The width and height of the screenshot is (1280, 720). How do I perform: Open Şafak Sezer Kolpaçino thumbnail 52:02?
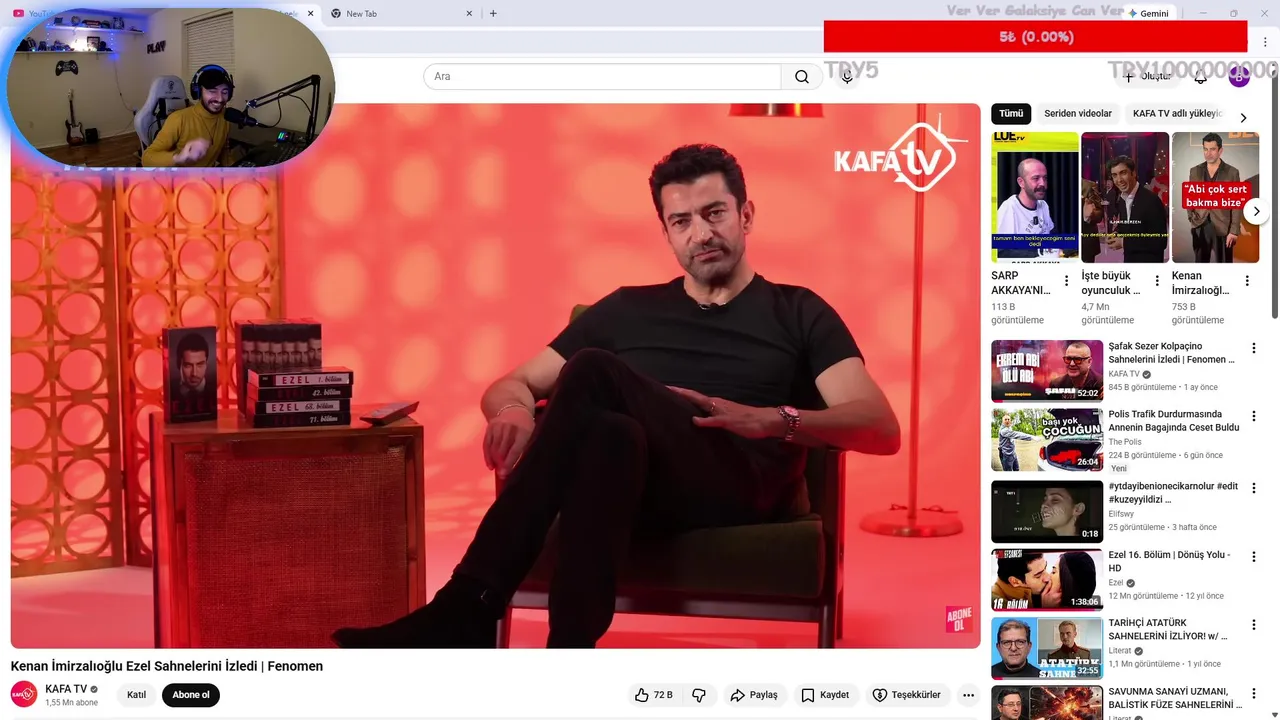pyautogui.click(x=1047, y=371)
